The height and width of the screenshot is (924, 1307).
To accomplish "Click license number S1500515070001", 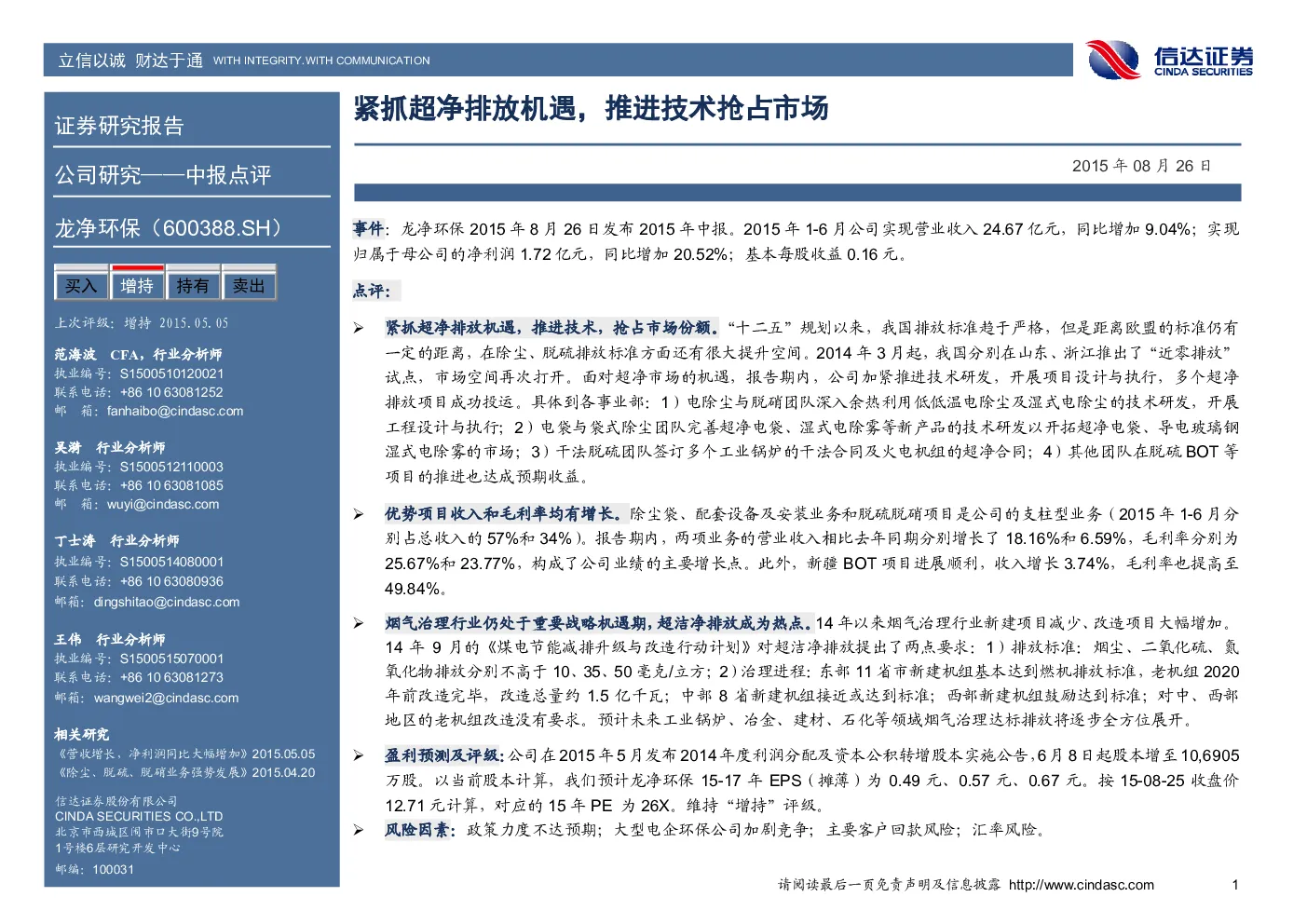I will [171, 659].
